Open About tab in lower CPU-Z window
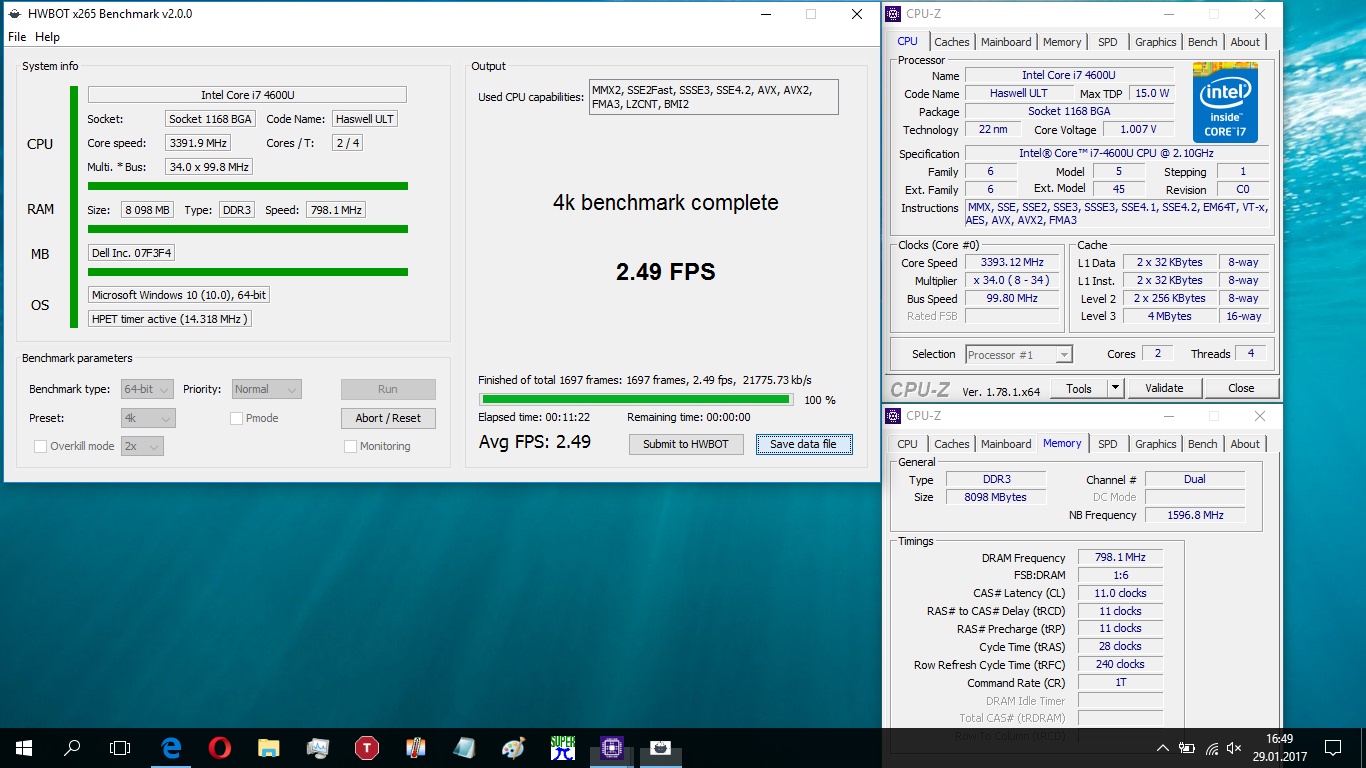 click(1245, 444)
